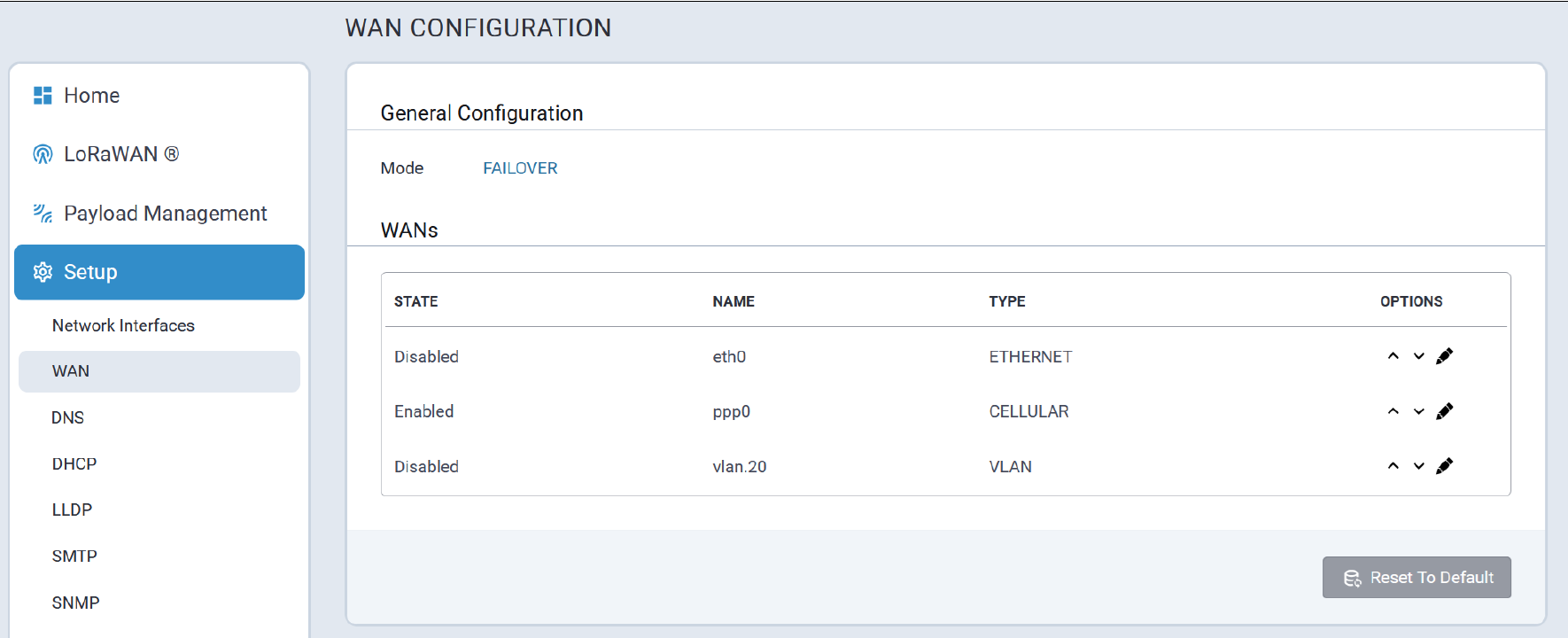Screen dimensions: 1568x638
Task: Move ppp0 down in priority
Action: [1419, 411]
